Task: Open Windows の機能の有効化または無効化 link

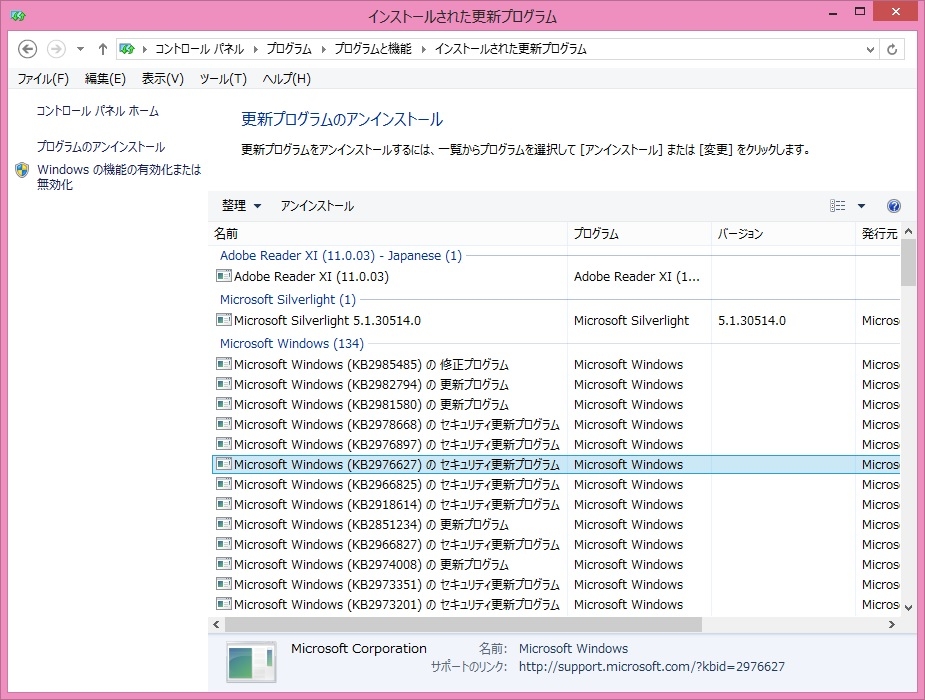Action: (x=119, y=177)
